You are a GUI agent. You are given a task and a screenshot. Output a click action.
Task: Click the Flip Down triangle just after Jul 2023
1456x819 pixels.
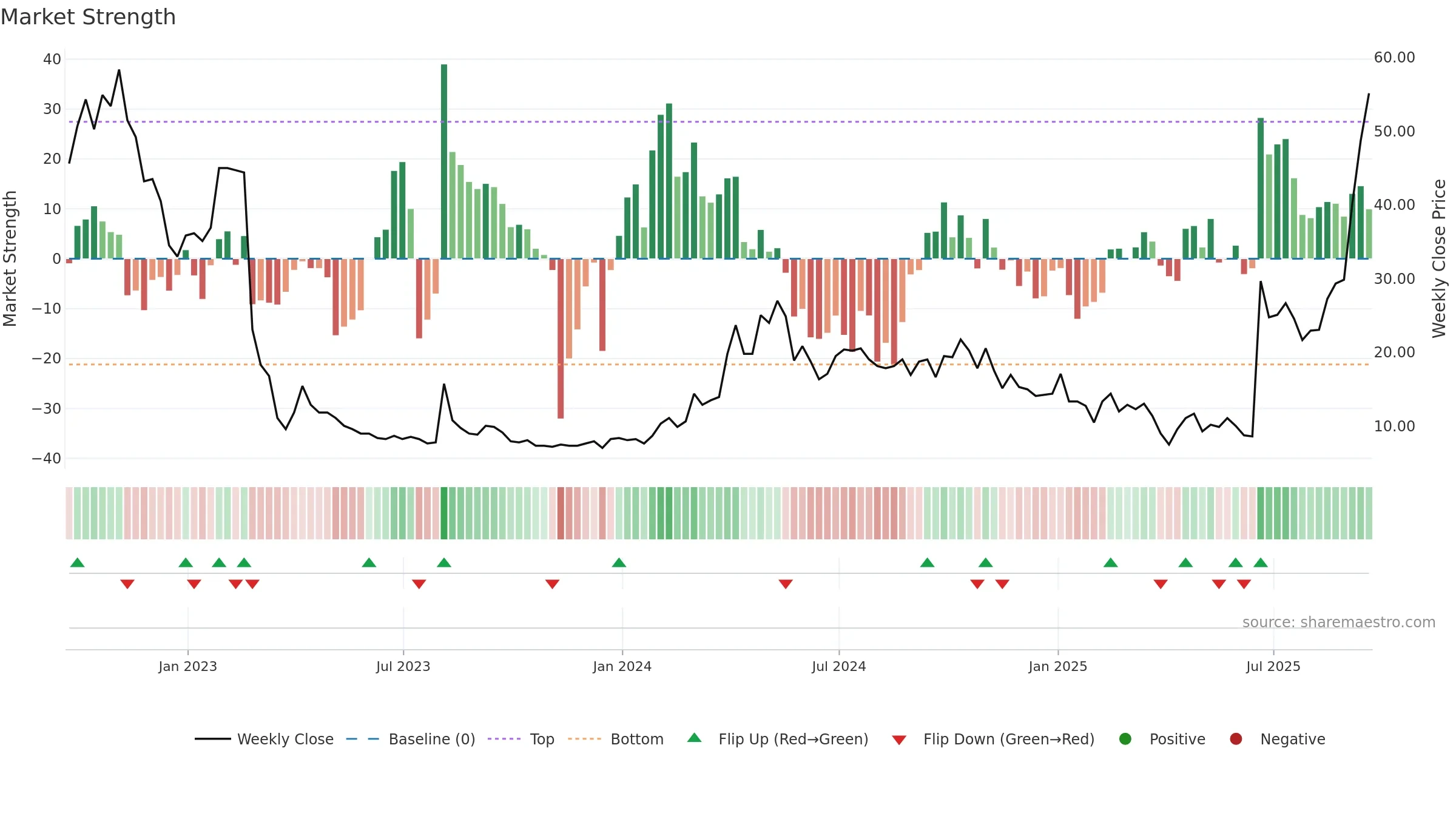coord(419,584)
